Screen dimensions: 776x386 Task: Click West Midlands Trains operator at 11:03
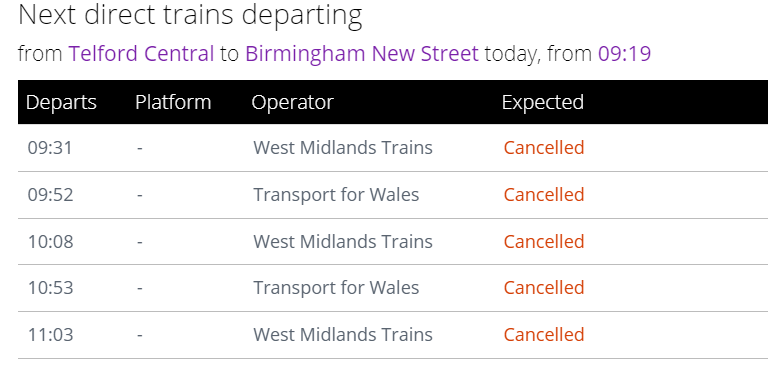click(x=343, y=335)
